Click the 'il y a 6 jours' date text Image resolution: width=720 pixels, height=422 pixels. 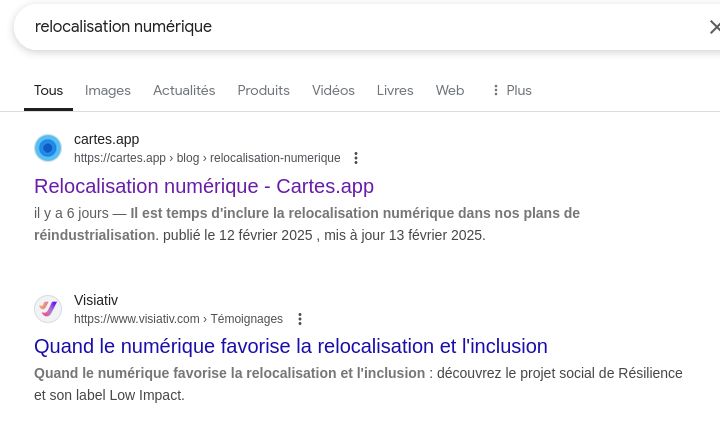[x=71, y=213]
